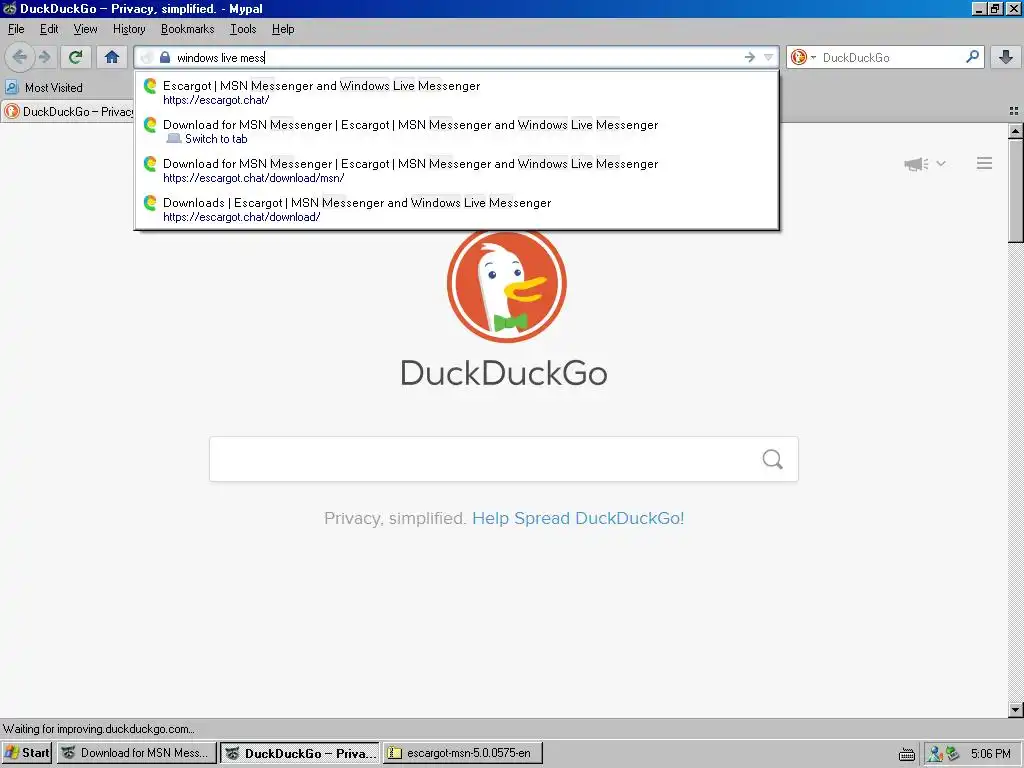Screen dimensions: 1024x768
Task: Click the DuckDuckGo megaphone icon
Action: coord(916,164)
